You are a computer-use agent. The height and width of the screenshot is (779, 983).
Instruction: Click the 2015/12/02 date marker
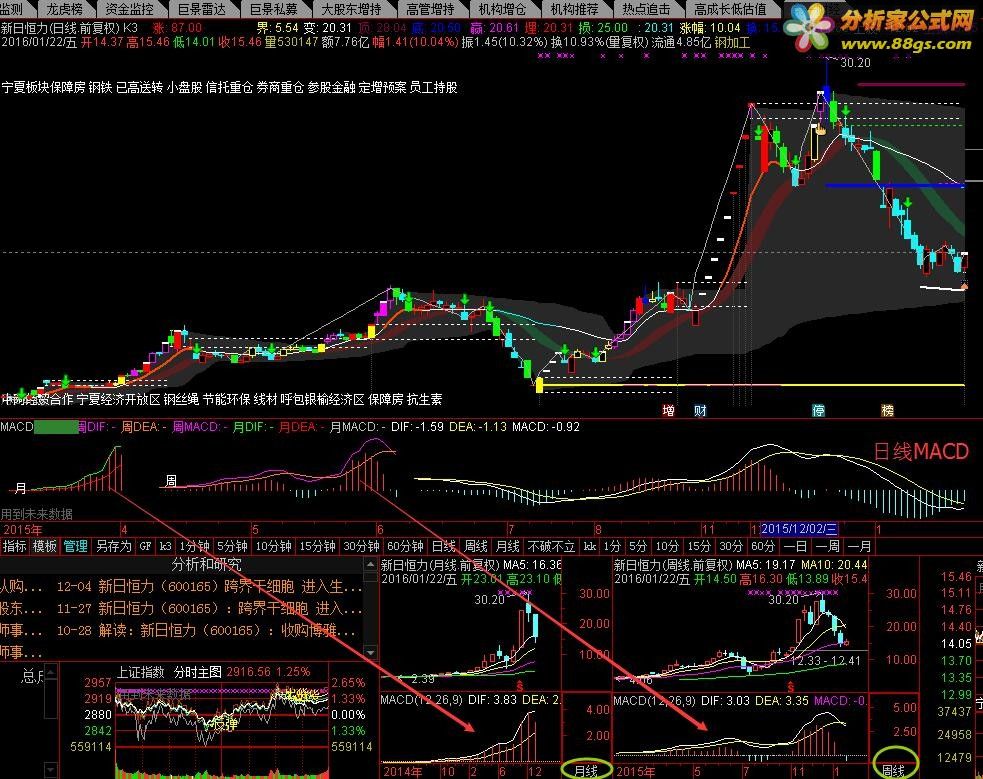pos(799,529)
